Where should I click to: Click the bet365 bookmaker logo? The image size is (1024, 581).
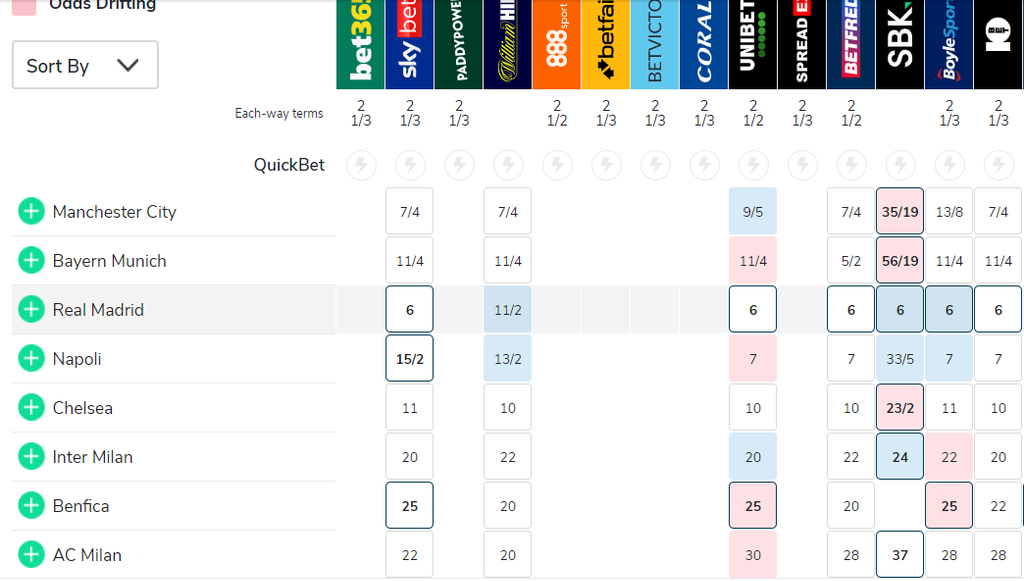[360, 45]
